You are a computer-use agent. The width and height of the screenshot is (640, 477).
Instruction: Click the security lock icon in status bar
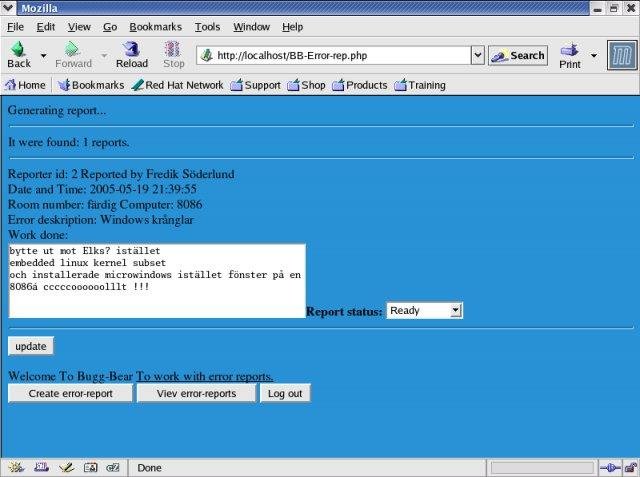[631, 467]
